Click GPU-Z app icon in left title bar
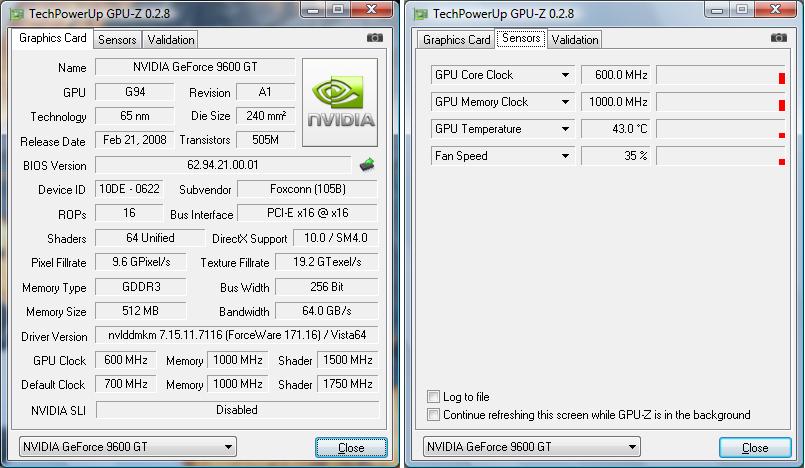Viewport: 805px width, 468px height. (x=17, y=14)
